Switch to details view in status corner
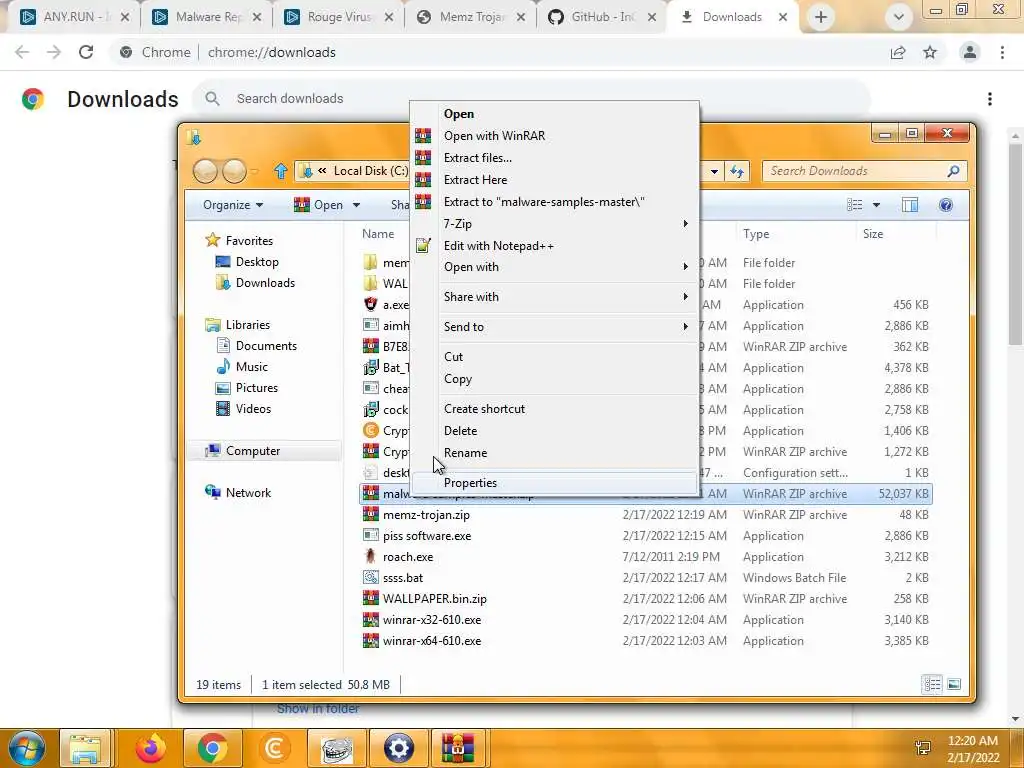This screenshot has height=768, width=1024. tap(932, 684)
